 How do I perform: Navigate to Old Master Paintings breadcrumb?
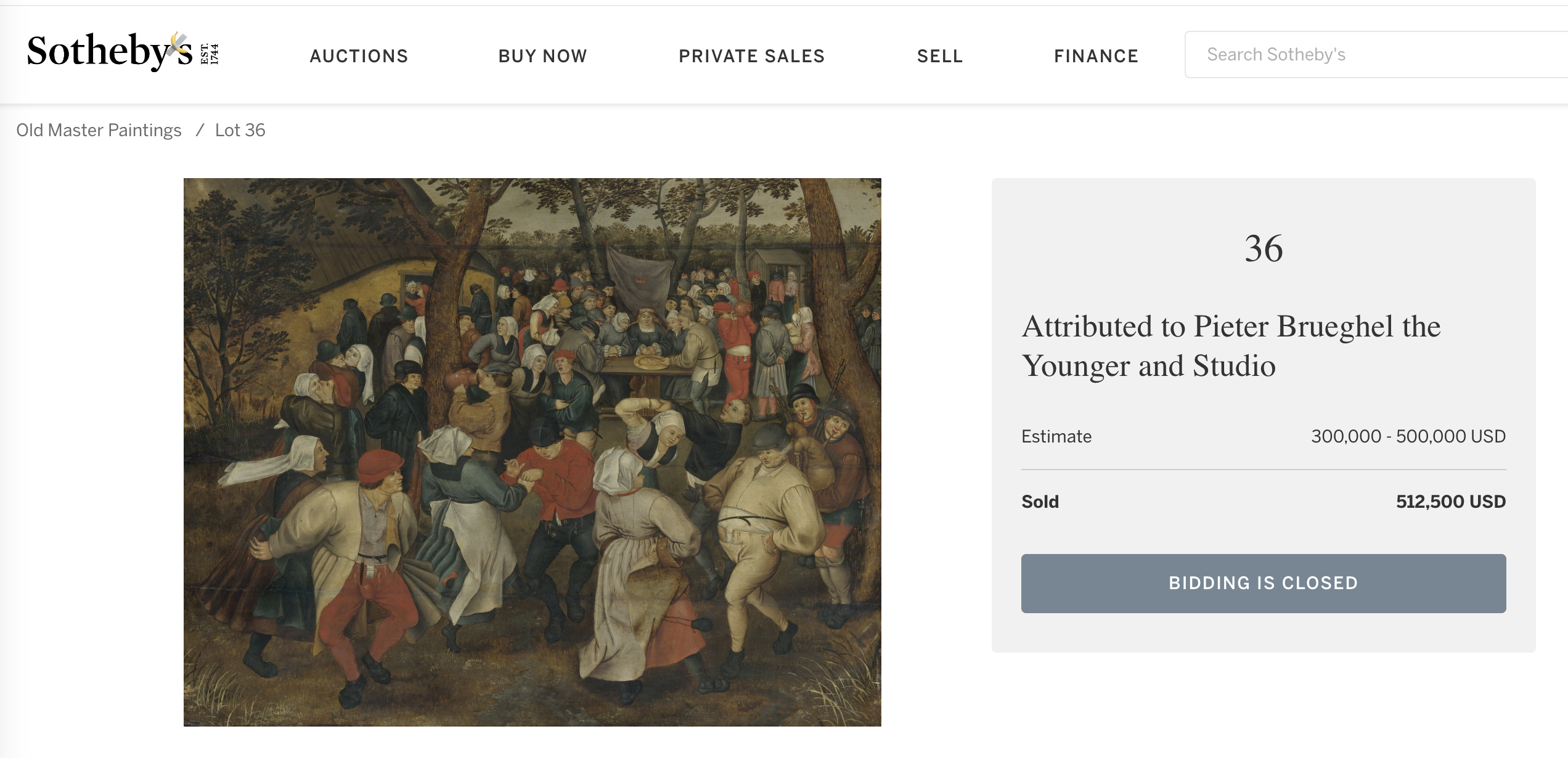99,130
